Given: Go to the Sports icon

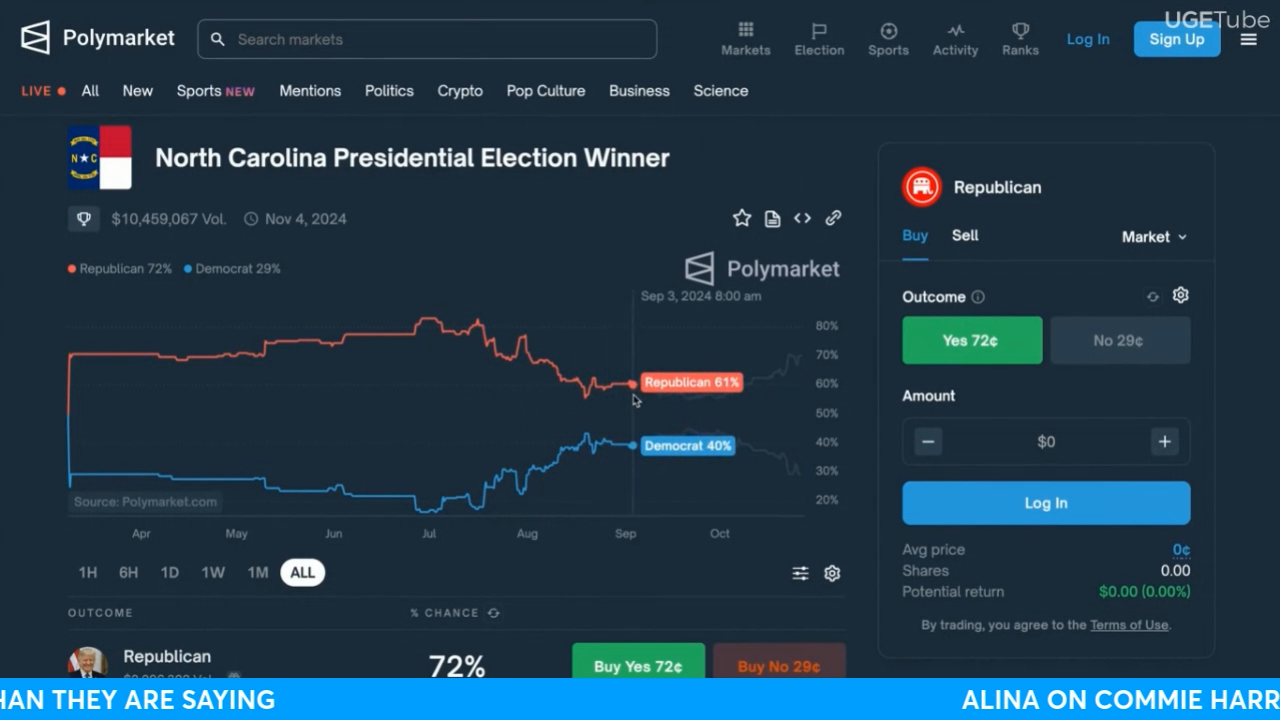Looking at the screenshot, I should (x=888, y=30).
